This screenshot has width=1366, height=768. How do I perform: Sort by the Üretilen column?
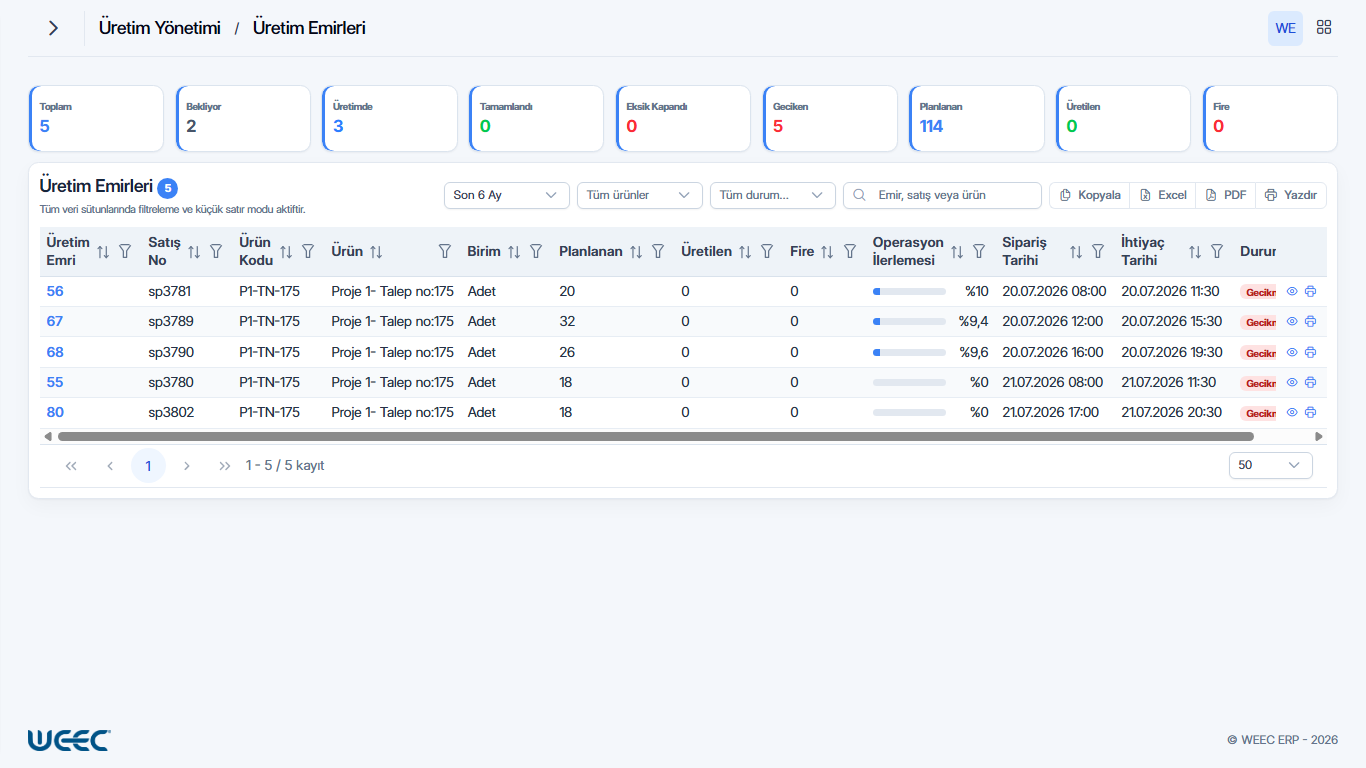pyautogui.click(x=745, y=252)
